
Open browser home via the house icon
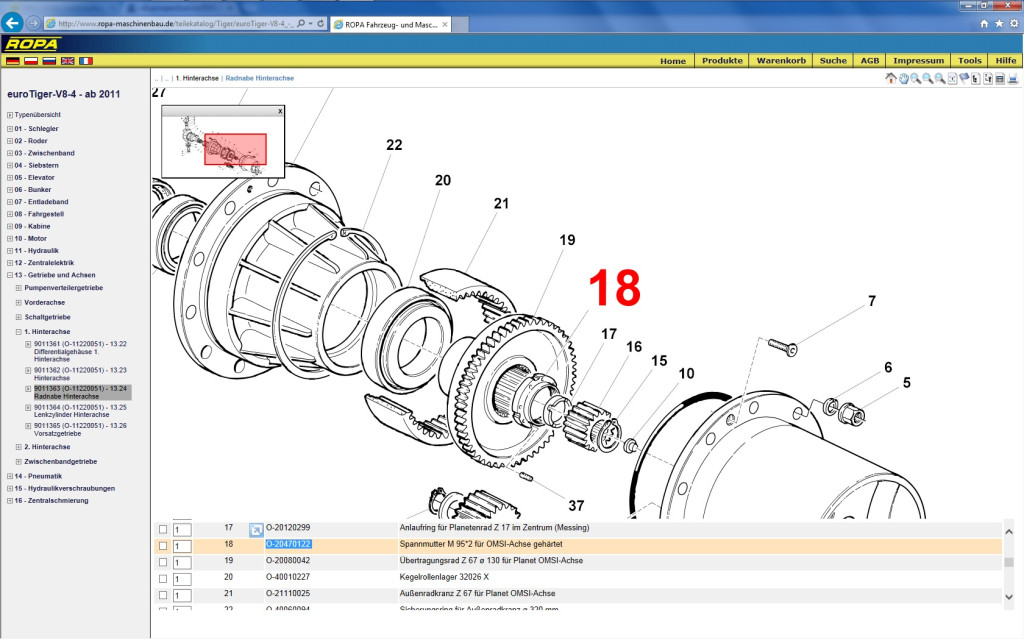984,24
